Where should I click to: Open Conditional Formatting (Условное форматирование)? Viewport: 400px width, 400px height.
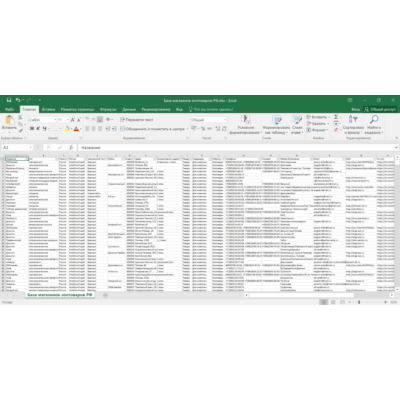click(x=246, y=124)
